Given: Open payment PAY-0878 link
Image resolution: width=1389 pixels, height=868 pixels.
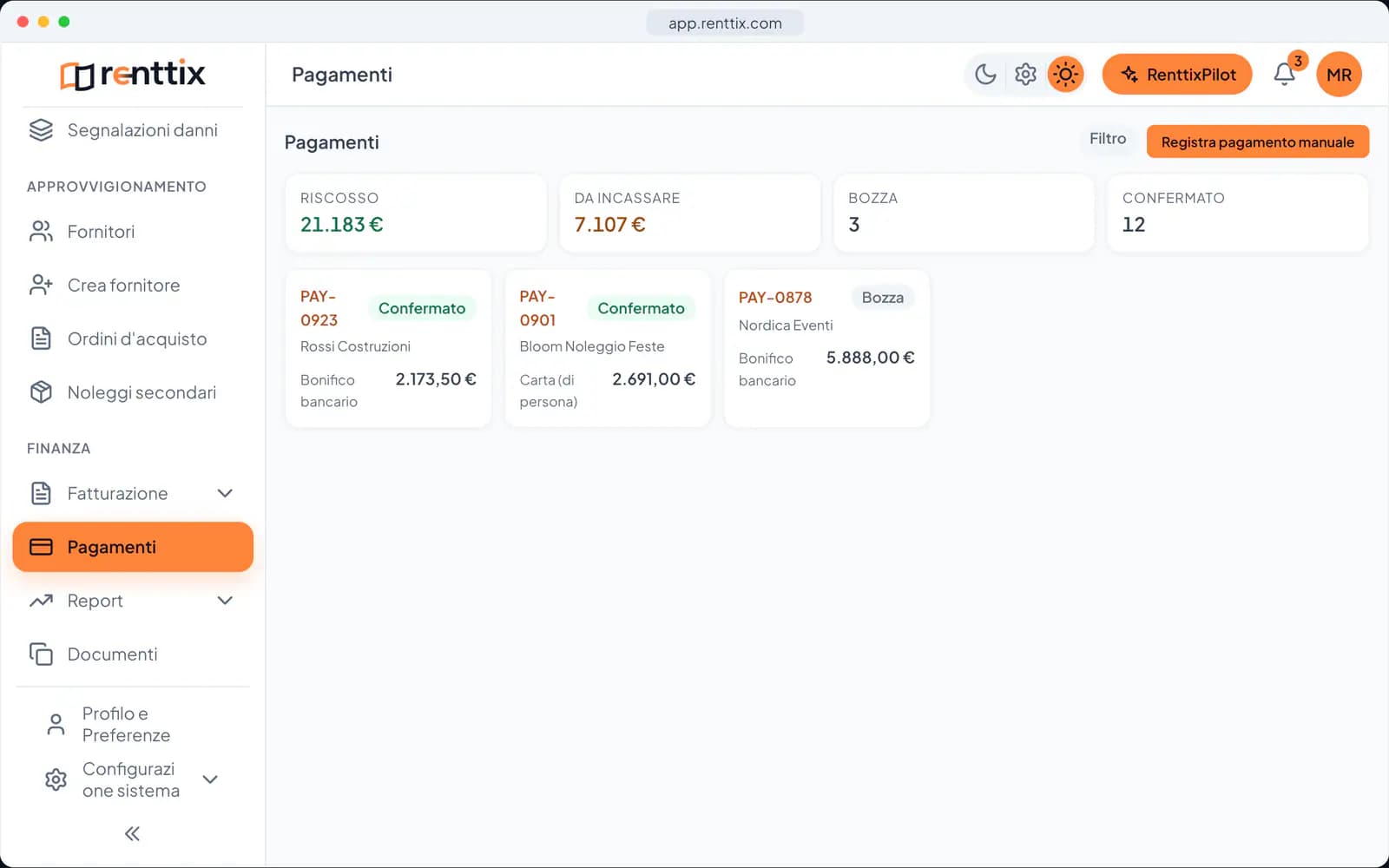Looking at the screenshot, I should [775, 297].
